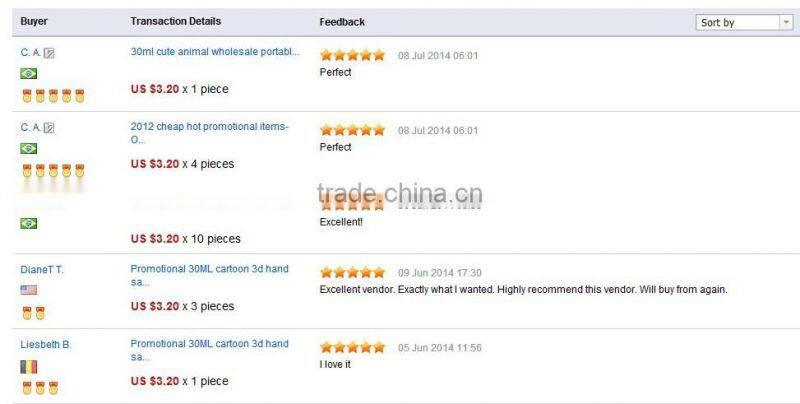This screenshot has width=800, height=404.
Task: Click the Buyer column header
Action: coord(34,21)
